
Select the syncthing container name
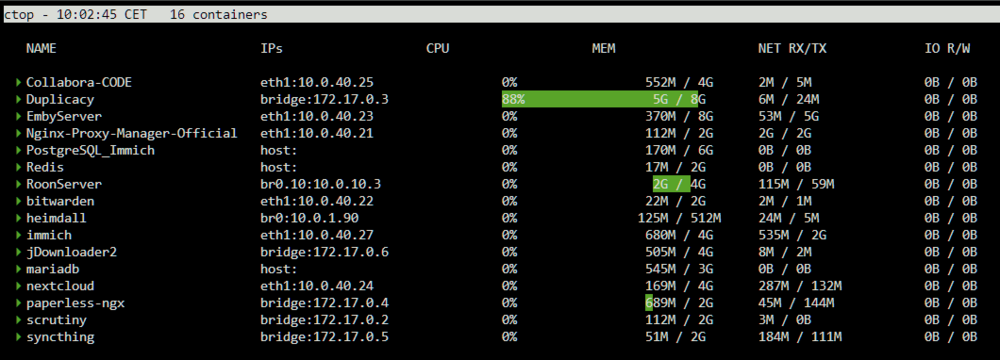coord(60,337)
